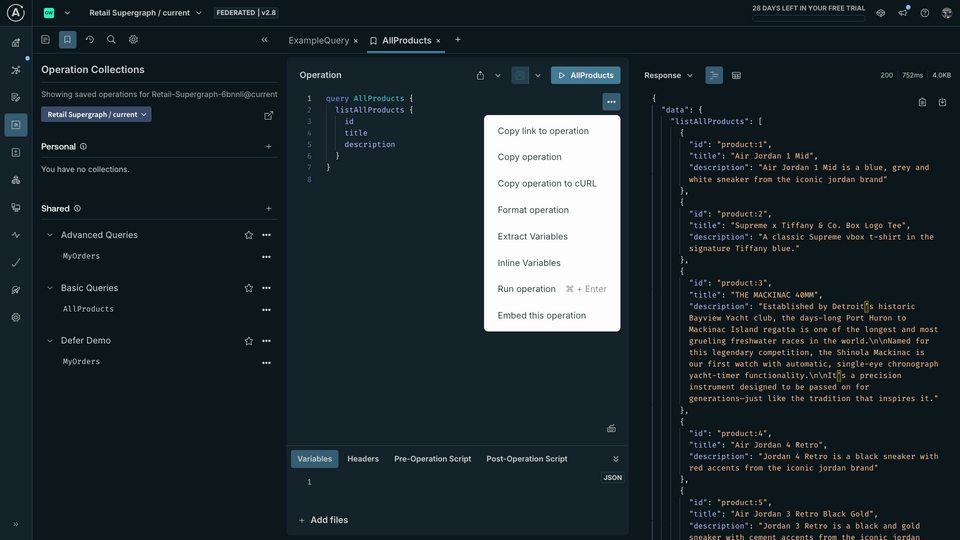Run the AllProducts operation button
960x540 pixels.
585,75
